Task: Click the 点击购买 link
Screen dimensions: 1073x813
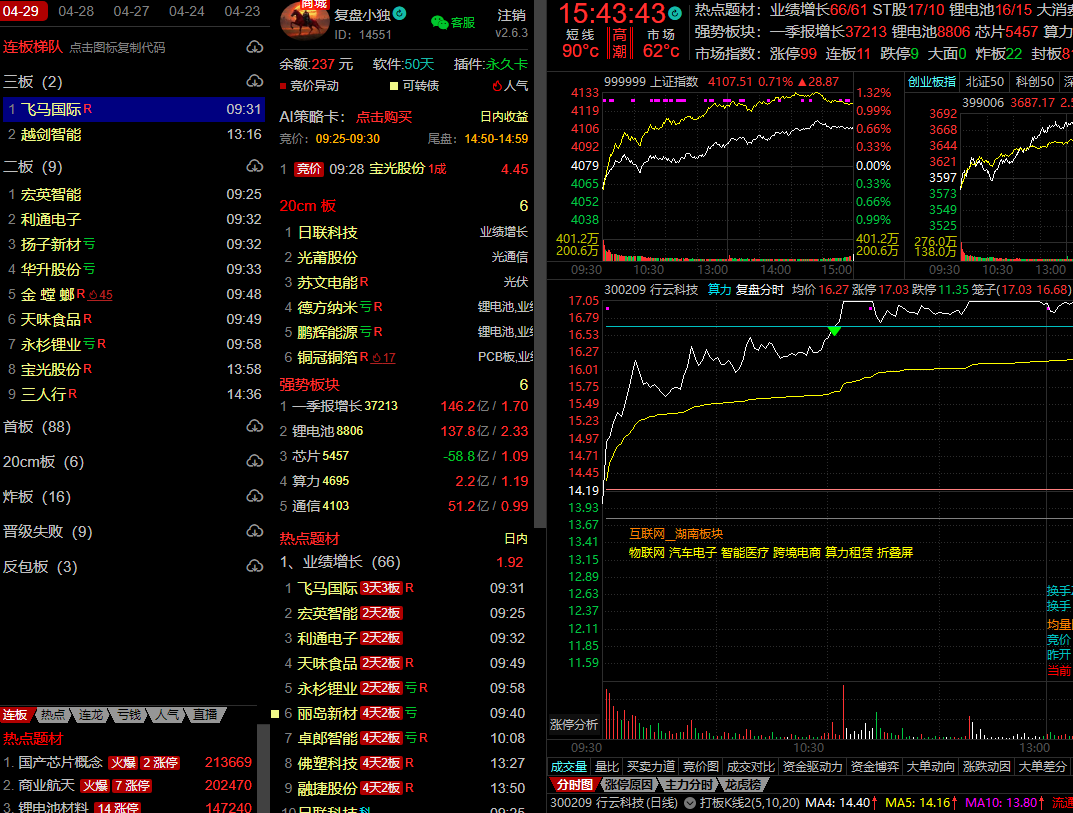Action: click(x=384, y=117)
